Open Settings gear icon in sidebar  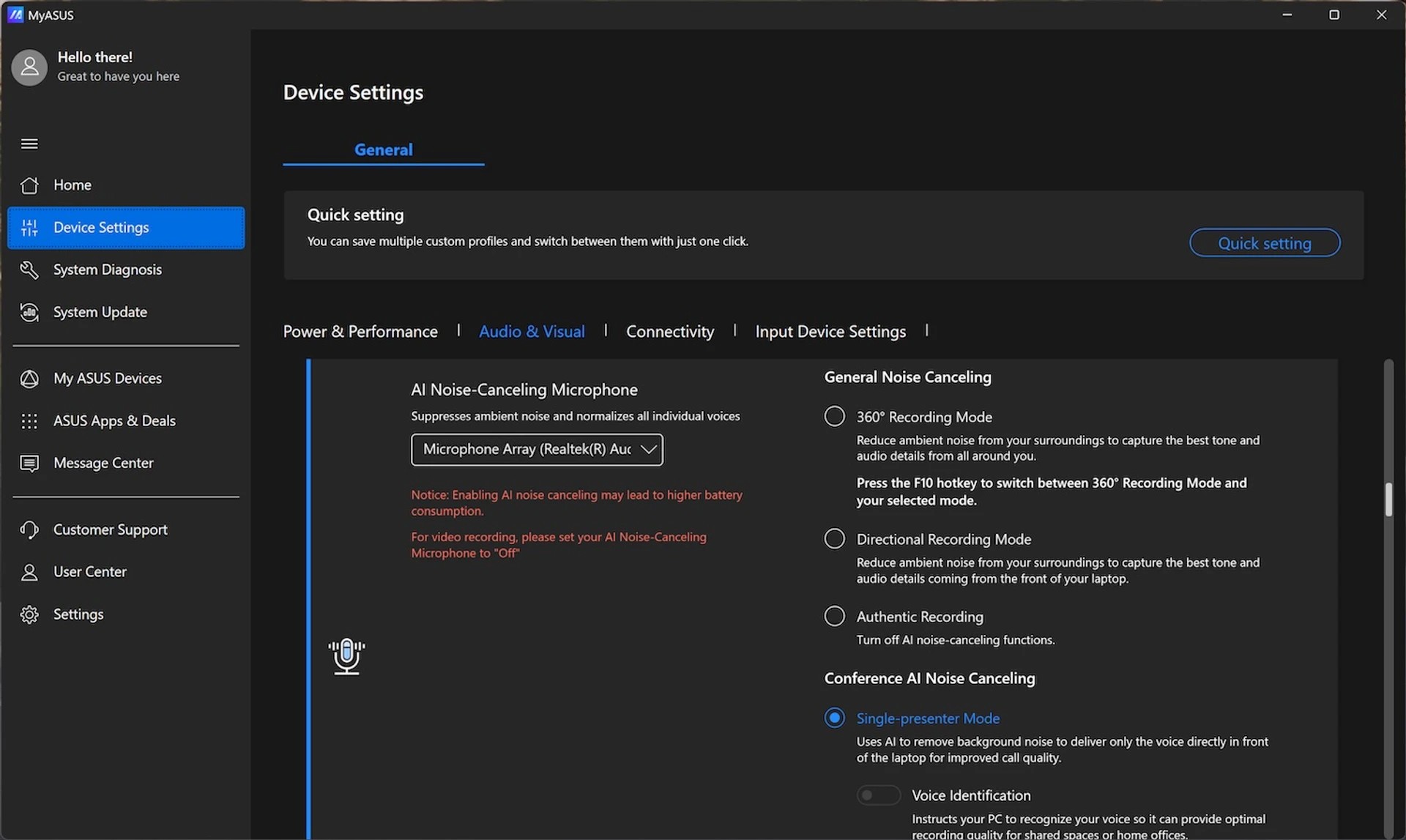pyautogui.click(x=29, y=614)
